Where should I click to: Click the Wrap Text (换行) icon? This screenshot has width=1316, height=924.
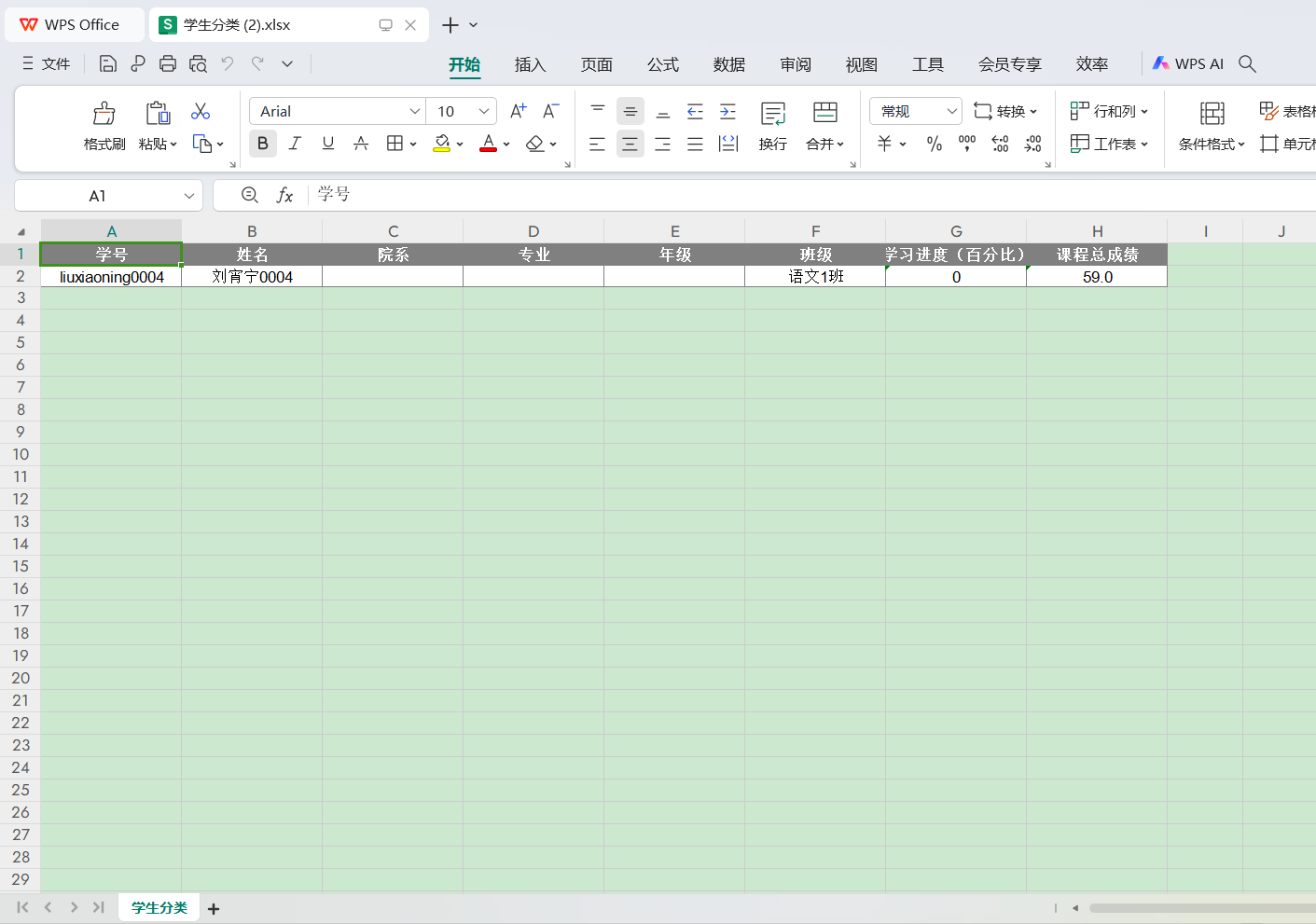pos(772,114)
